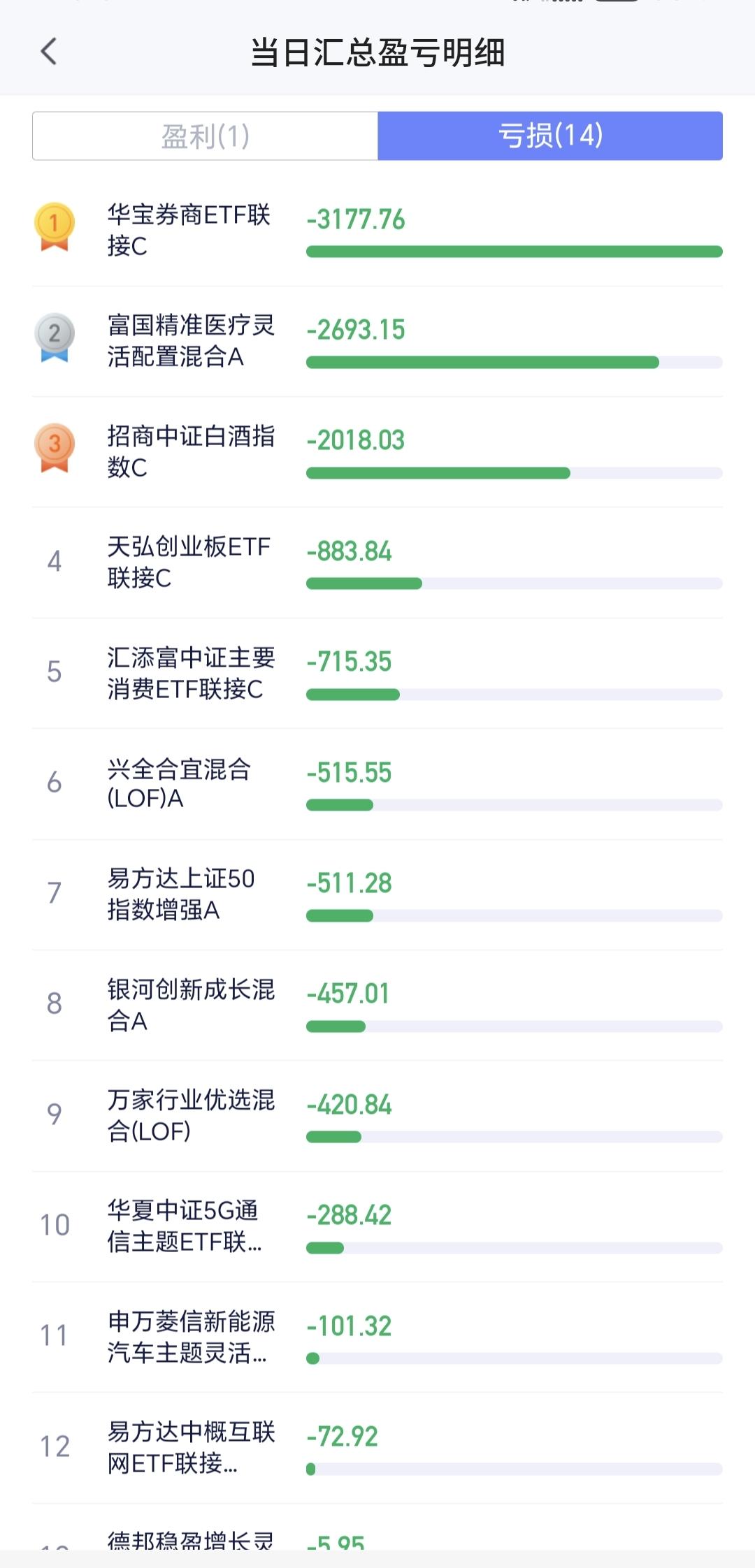The width and height of the screenshot is (755, 1568).
Task: Switch to the 盈利(1) tab
Action: [205, 136]
